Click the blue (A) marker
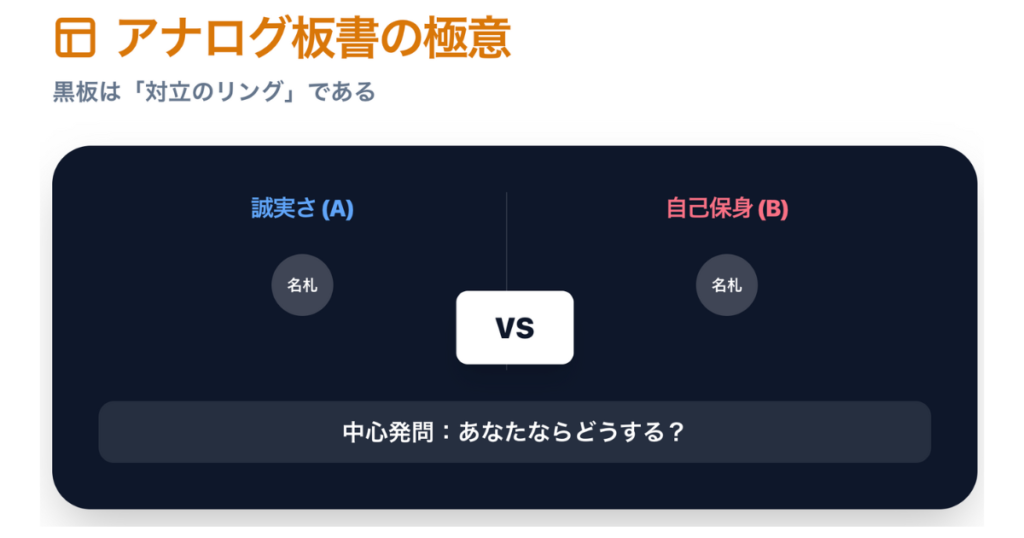Image resolution: width=1024 pixels, height=538 pixels. (x=338, y=209)
